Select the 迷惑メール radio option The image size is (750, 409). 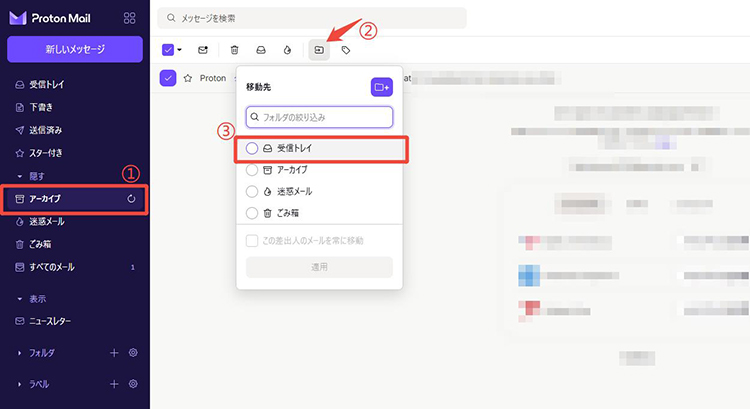click(252, 192)
